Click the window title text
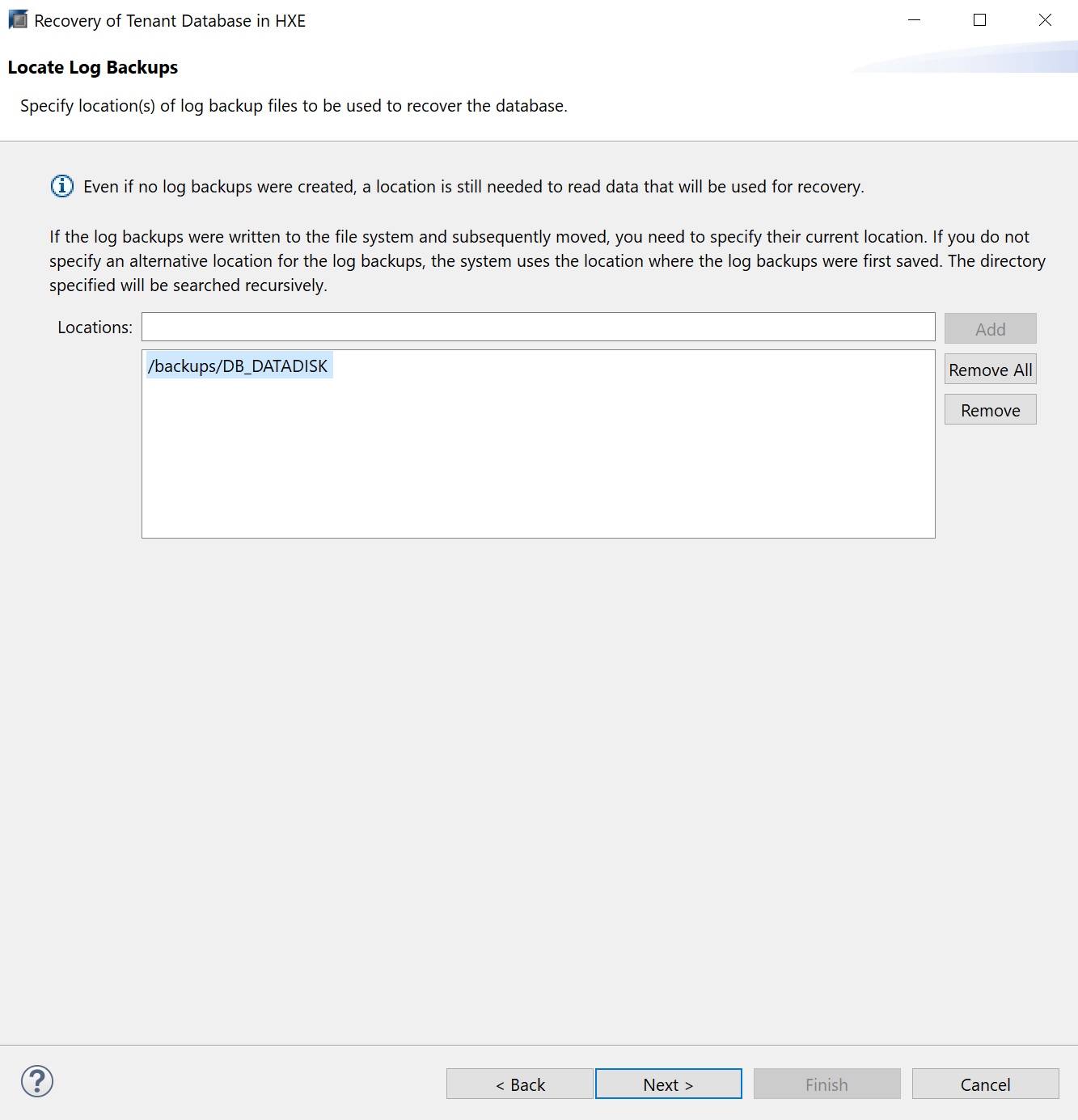 pyautogui.click(x=170, y=21)
